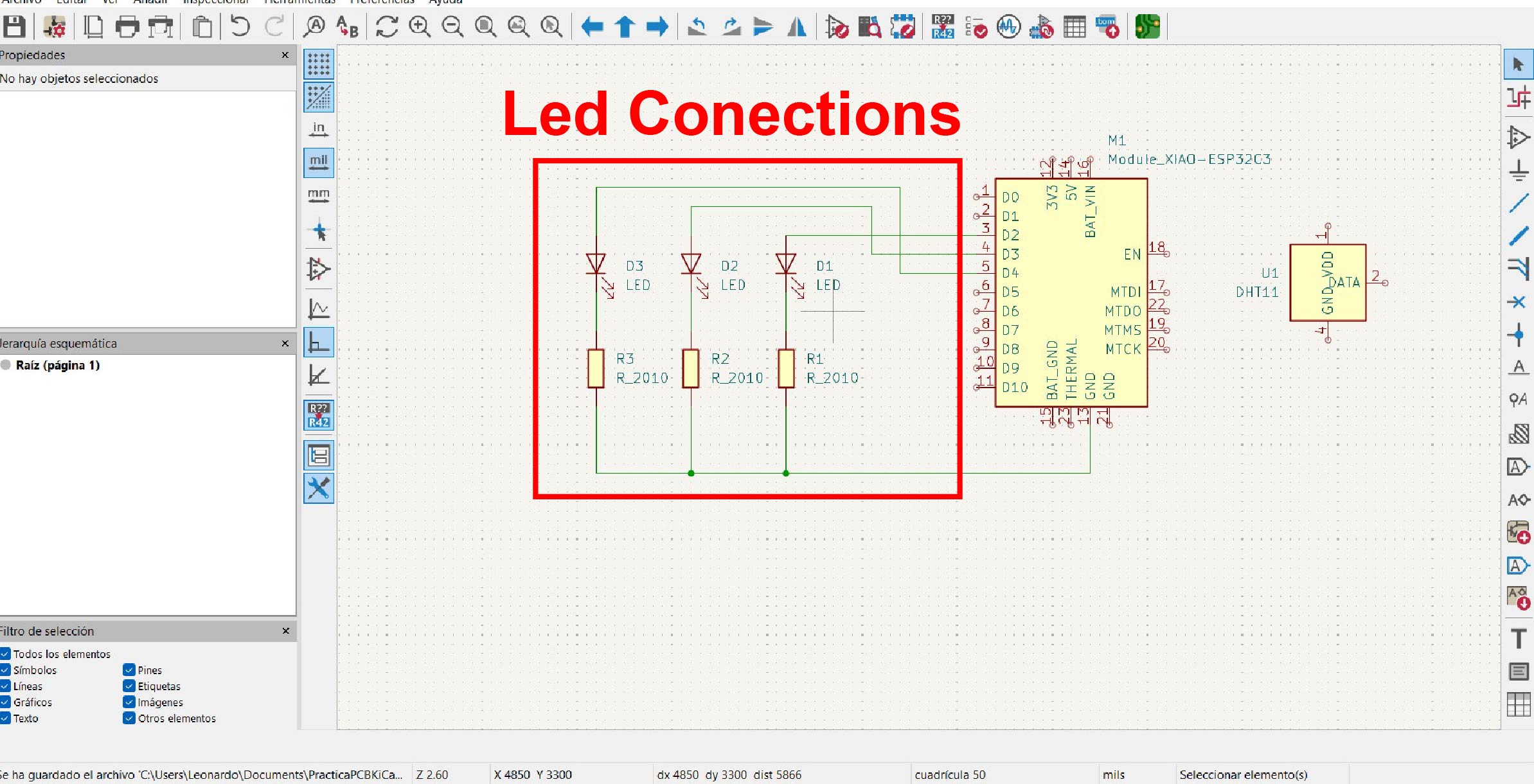Click the R1 resistor symbol in schematic
The image size is (1534, 784).
(786, 368)
